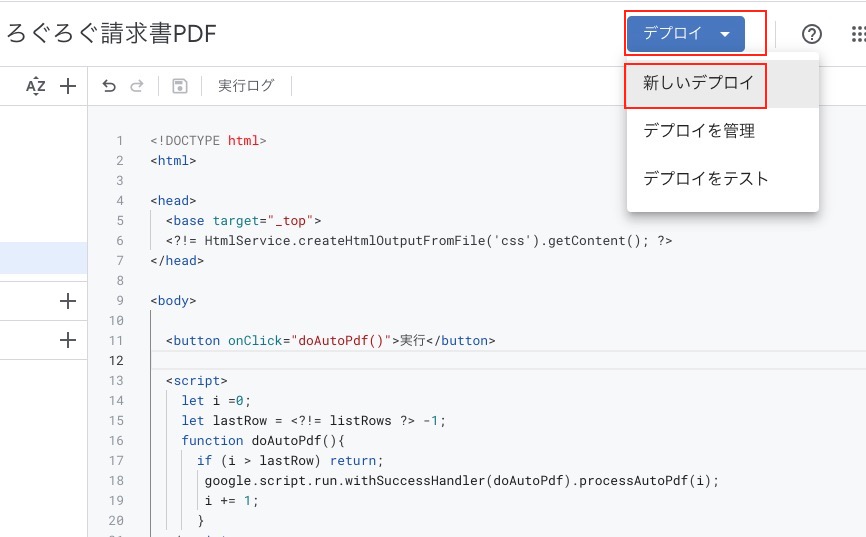Choose デプロイを管理 menu entry

(722, 131)
